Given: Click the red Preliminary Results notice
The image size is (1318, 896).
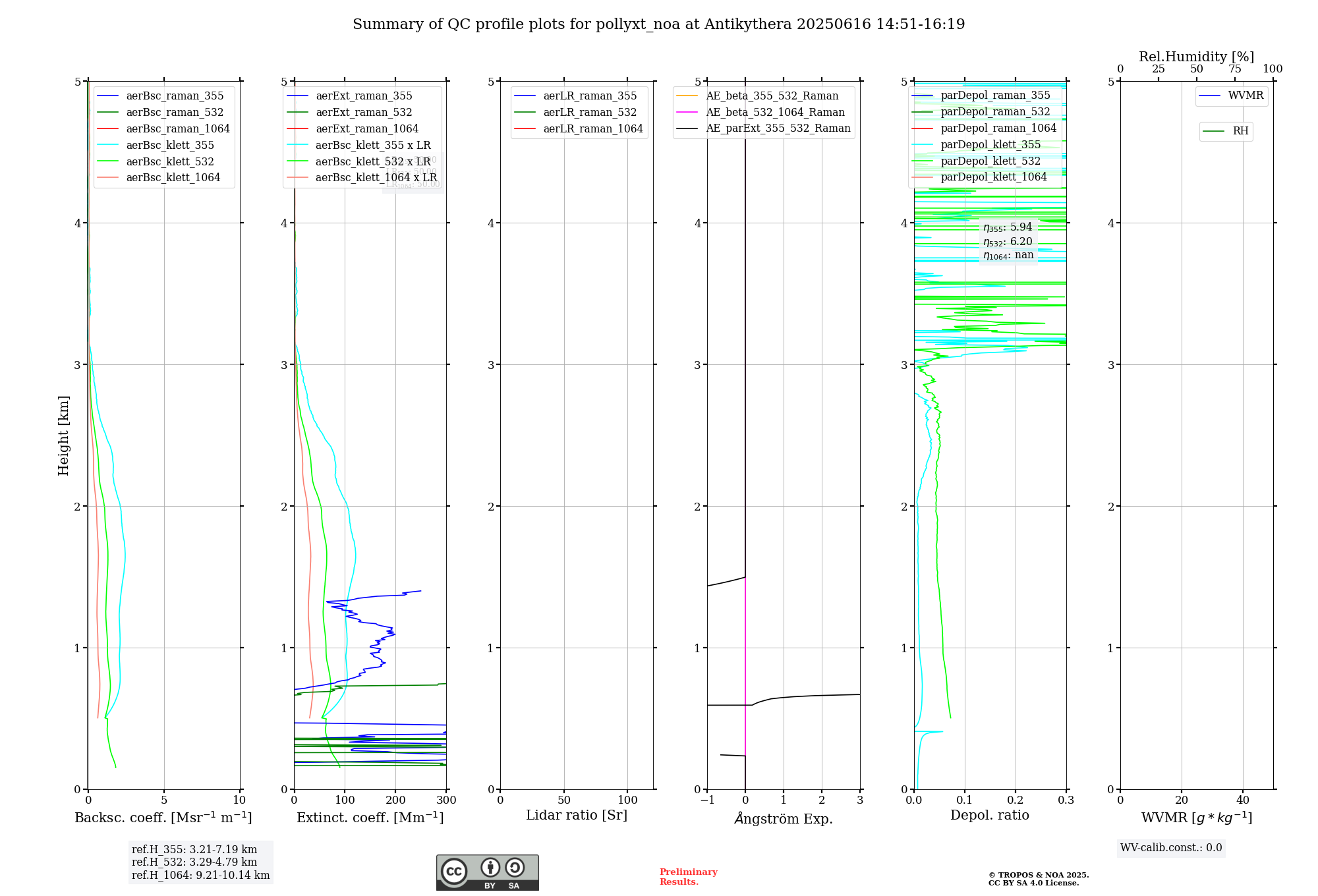Looking at the screenshot, I should pyautogui.click(x=689, y=877).
